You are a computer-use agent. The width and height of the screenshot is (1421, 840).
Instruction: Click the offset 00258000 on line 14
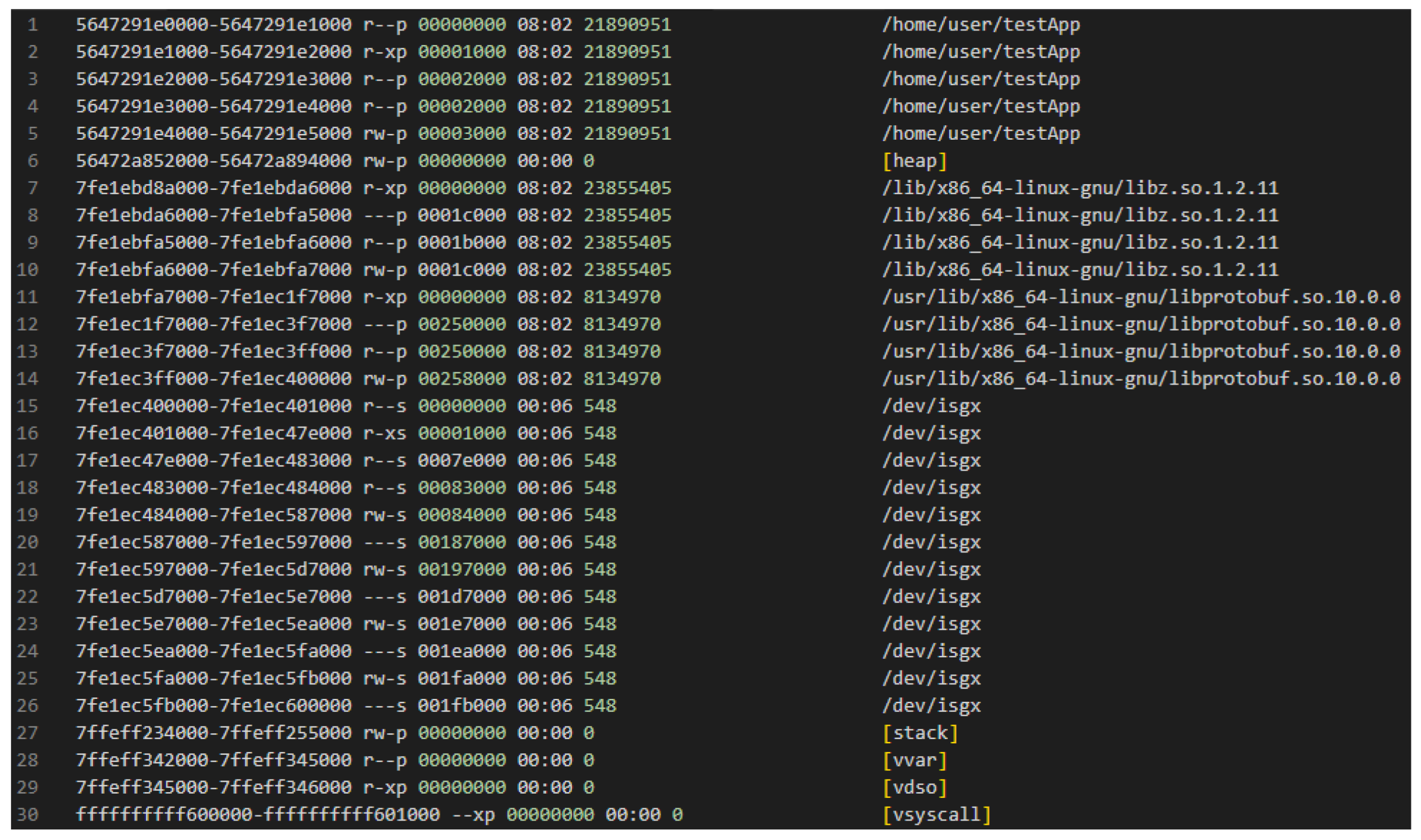point(462,379)
